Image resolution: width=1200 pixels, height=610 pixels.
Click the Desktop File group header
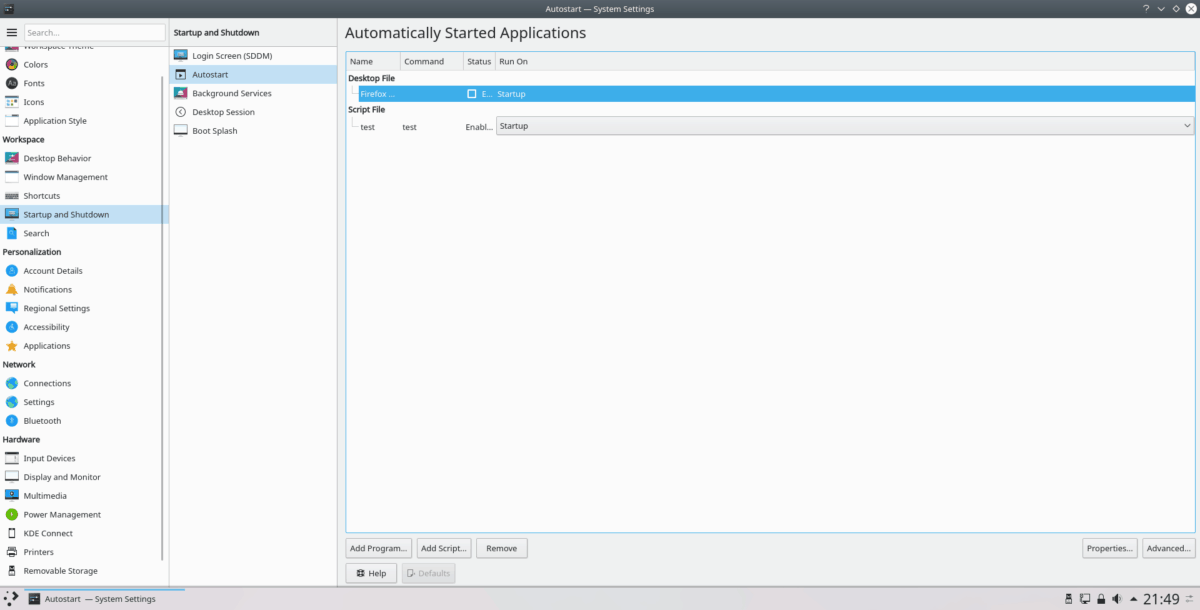(x=371, y=77)
